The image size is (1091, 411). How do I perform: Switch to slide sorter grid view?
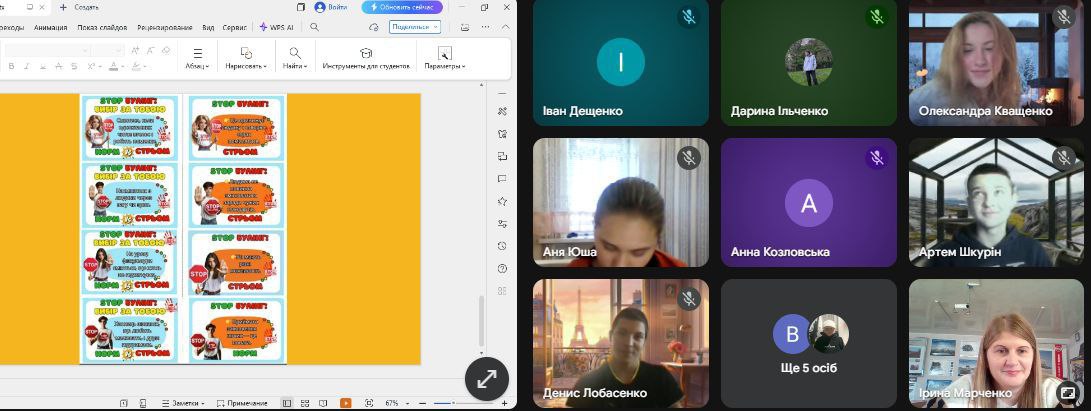pos(304,403)
